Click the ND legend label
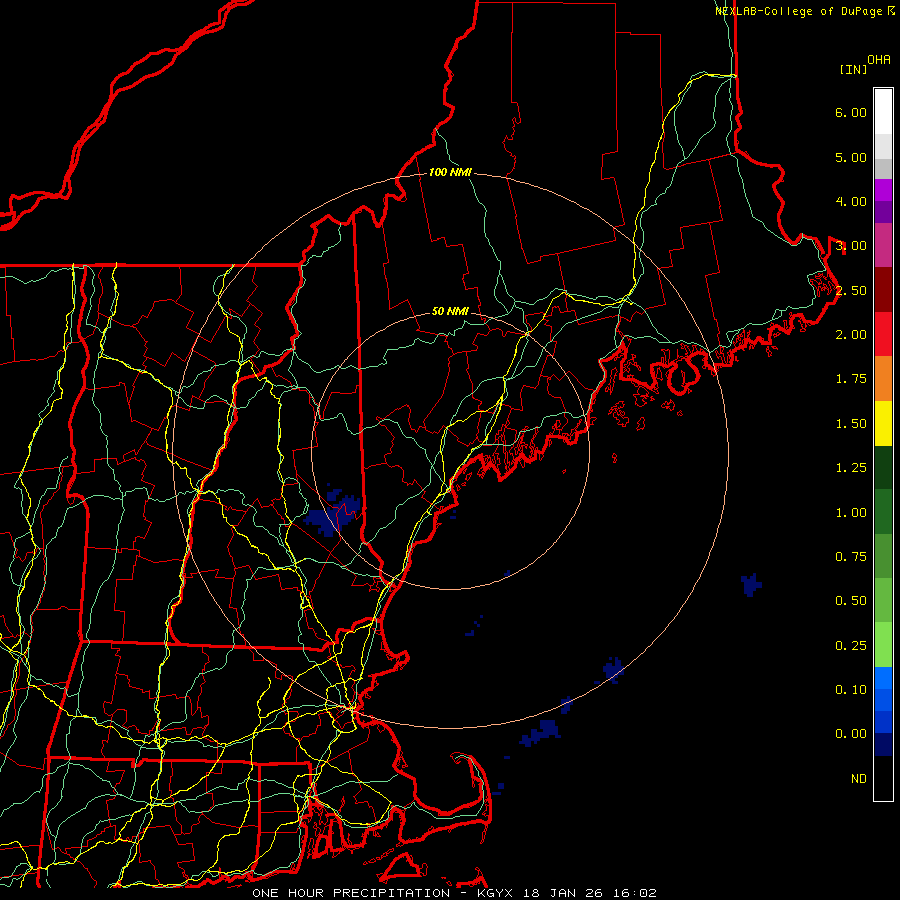 (x=859, y=779)
